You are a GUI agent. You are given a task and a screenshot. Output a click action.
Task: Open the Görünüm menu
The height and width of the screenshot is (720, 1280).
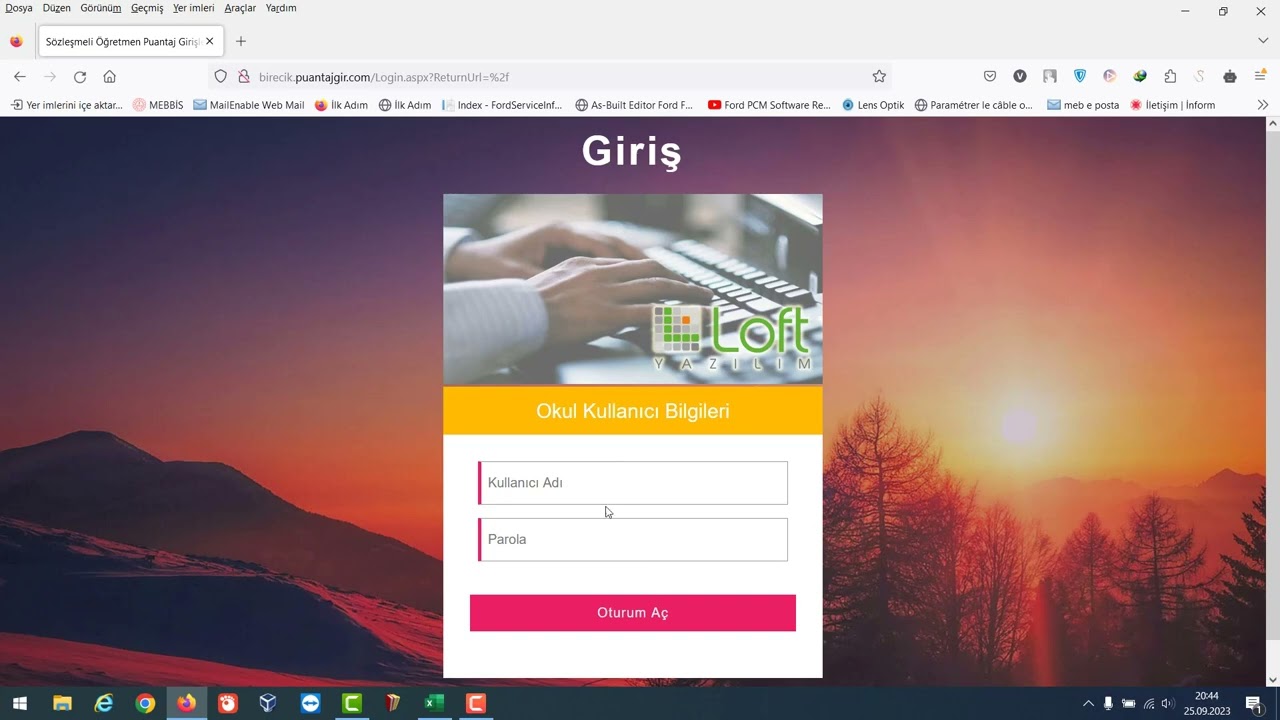(x=101, y=8)
